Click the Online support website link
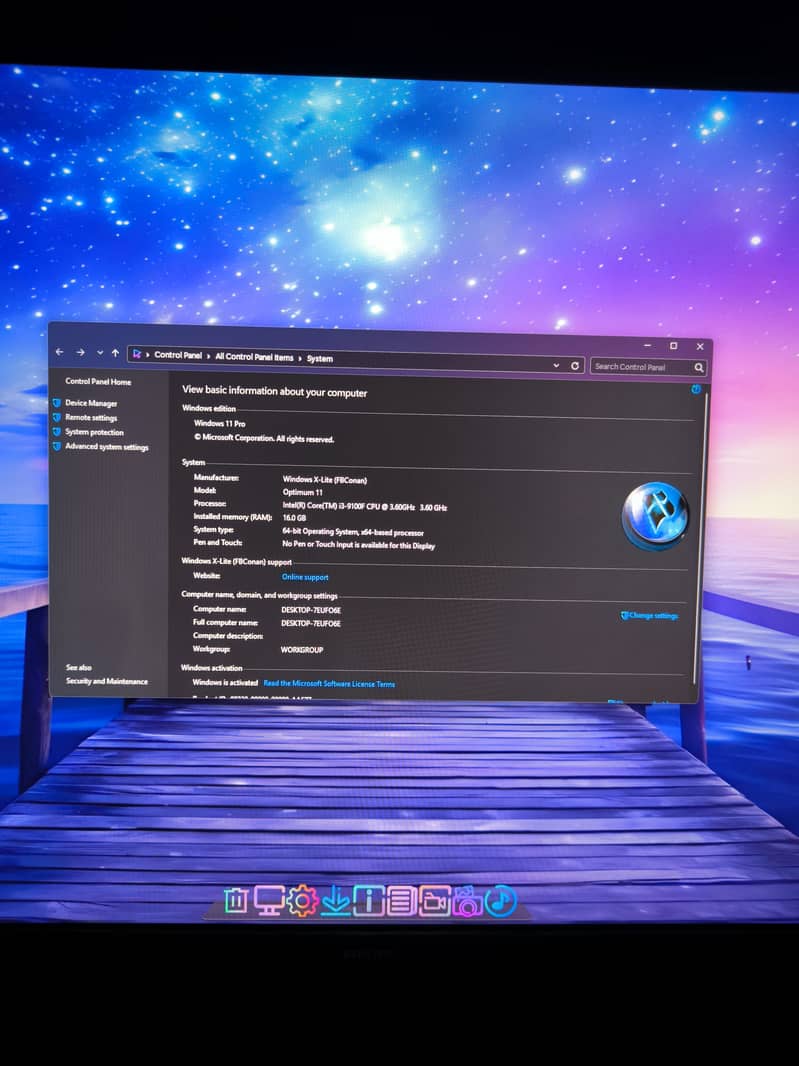 [x=305, y=577]
